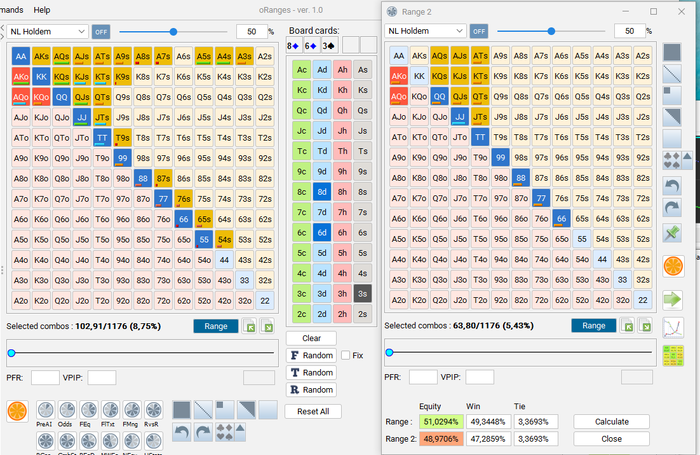Click the Close button under Calculate

pos(612,439)
